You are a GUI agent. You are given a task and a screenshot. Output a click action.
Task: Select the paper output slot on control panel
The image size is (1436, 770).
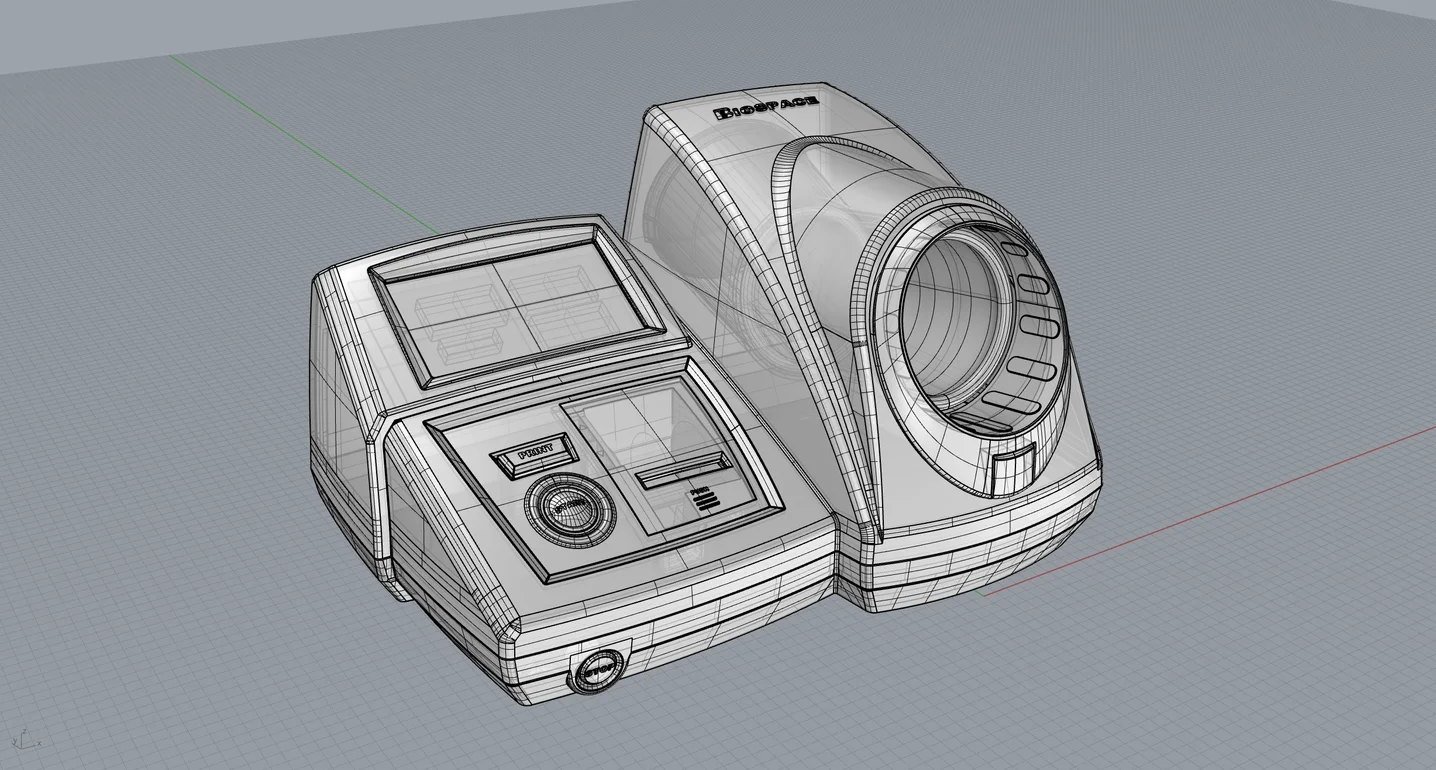point(682,468)
